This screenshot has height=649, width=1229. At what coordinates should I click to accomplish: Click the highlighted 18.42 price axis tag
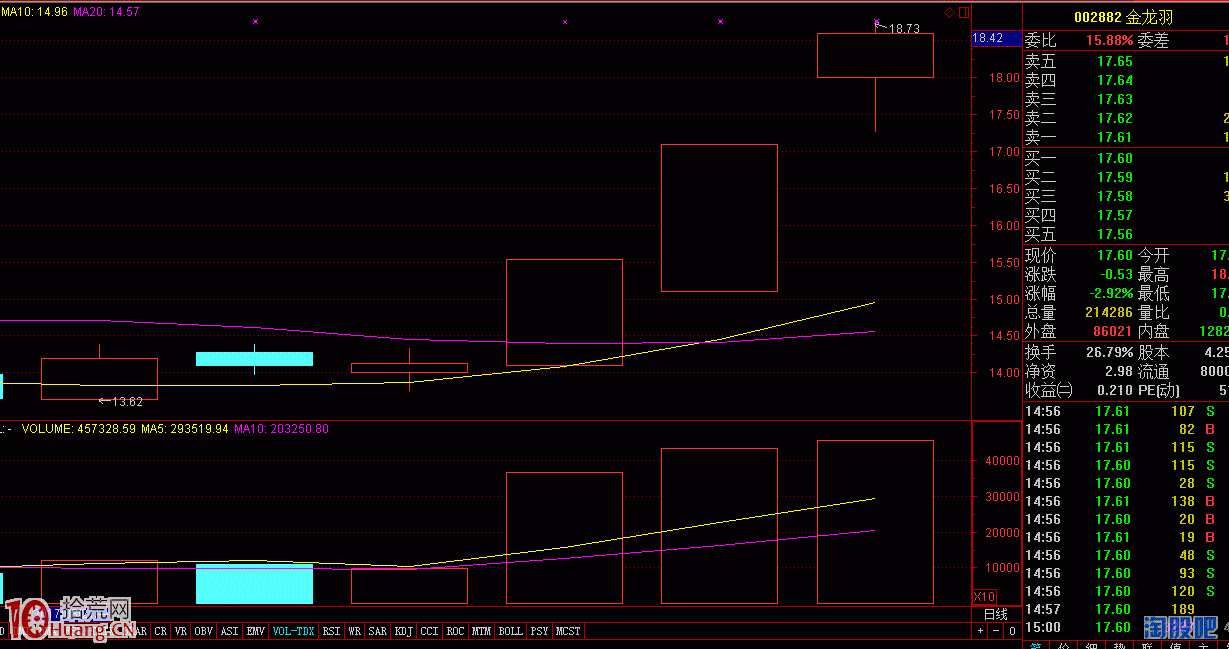[994, 38]
